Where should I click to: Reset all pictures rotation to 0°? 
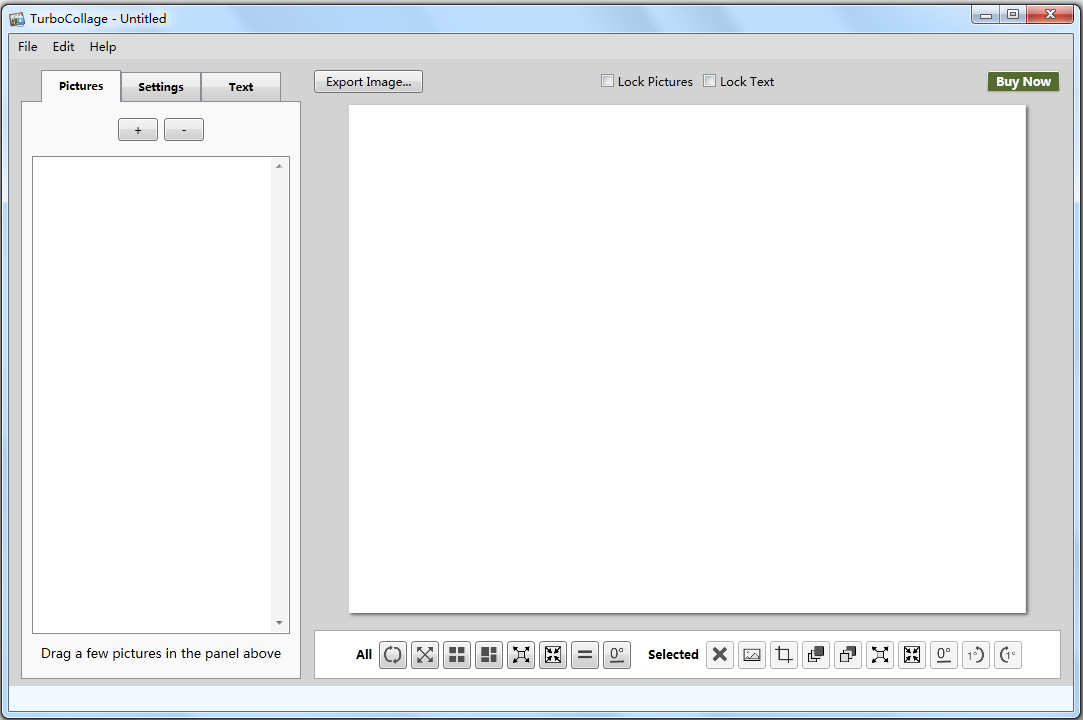pyautogui.click(x=617, y=655)
